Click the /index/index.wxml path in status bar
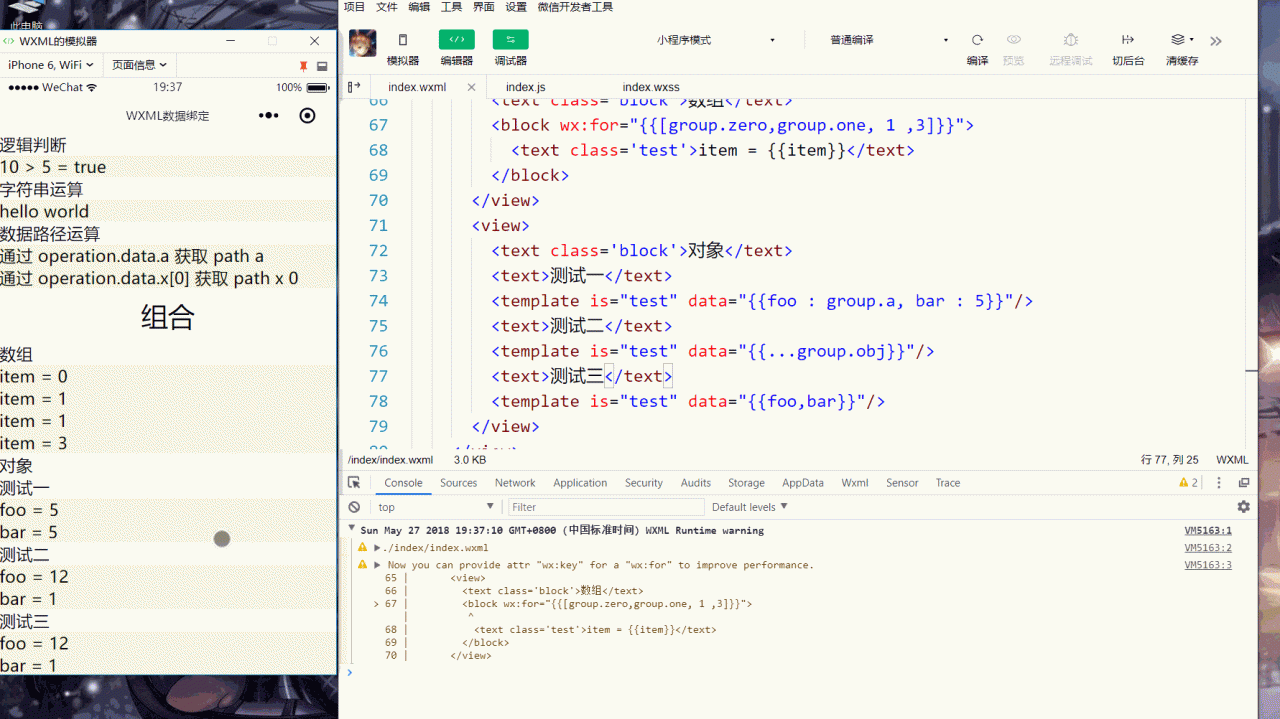 point(391,460)
